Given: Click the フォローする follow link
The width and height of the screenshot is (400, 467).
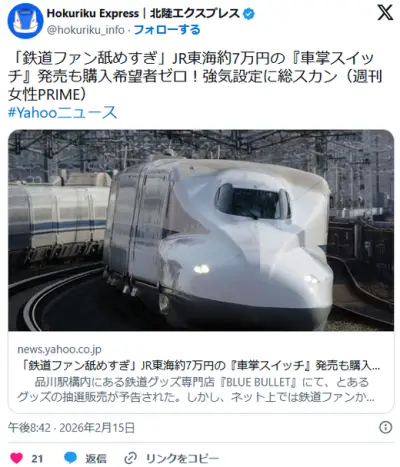Looking at the screenshot, I should 167,30.
